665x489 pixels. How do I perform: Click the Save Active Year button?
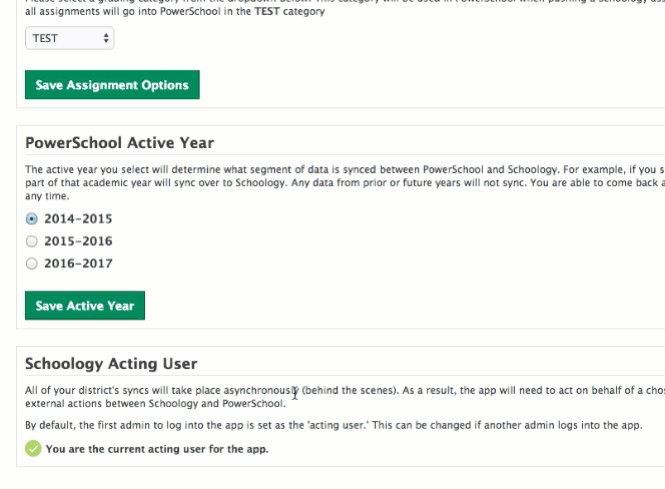(85, 305)
